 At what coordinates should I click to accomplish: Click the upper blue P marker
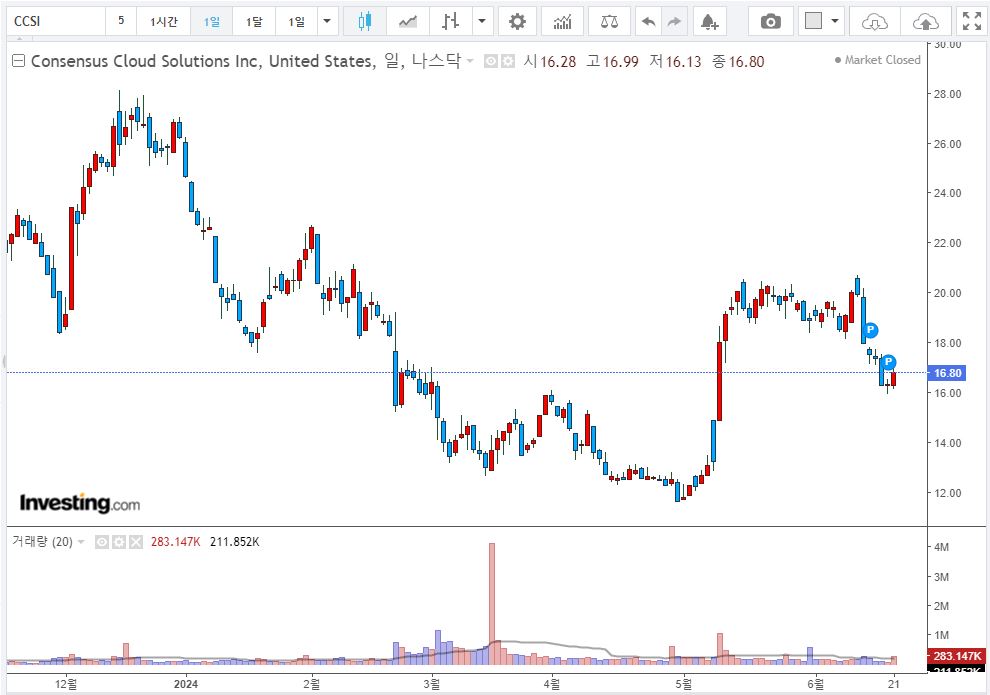[870, 330]
